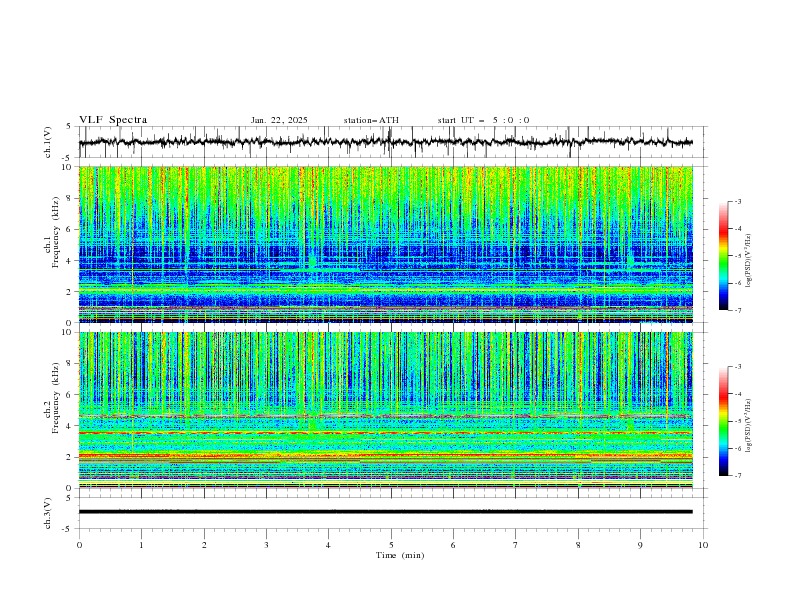
Task: Click the "9" tick on the time axis
Action: [640, 545]
